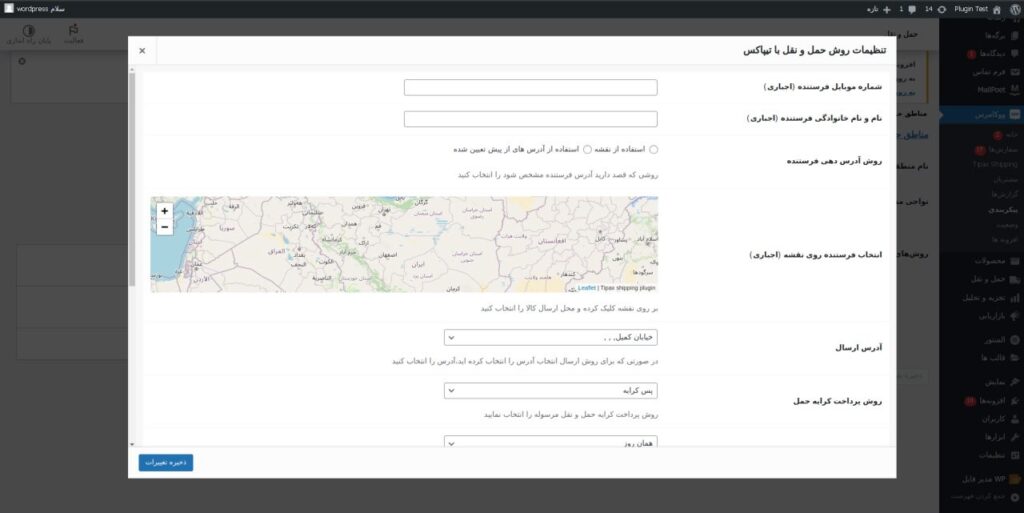Image resolution: width=1024 pixels, height=513 pixels.
Task: Open analytics chart icon in sidebar
Action: click(1014, 298)
